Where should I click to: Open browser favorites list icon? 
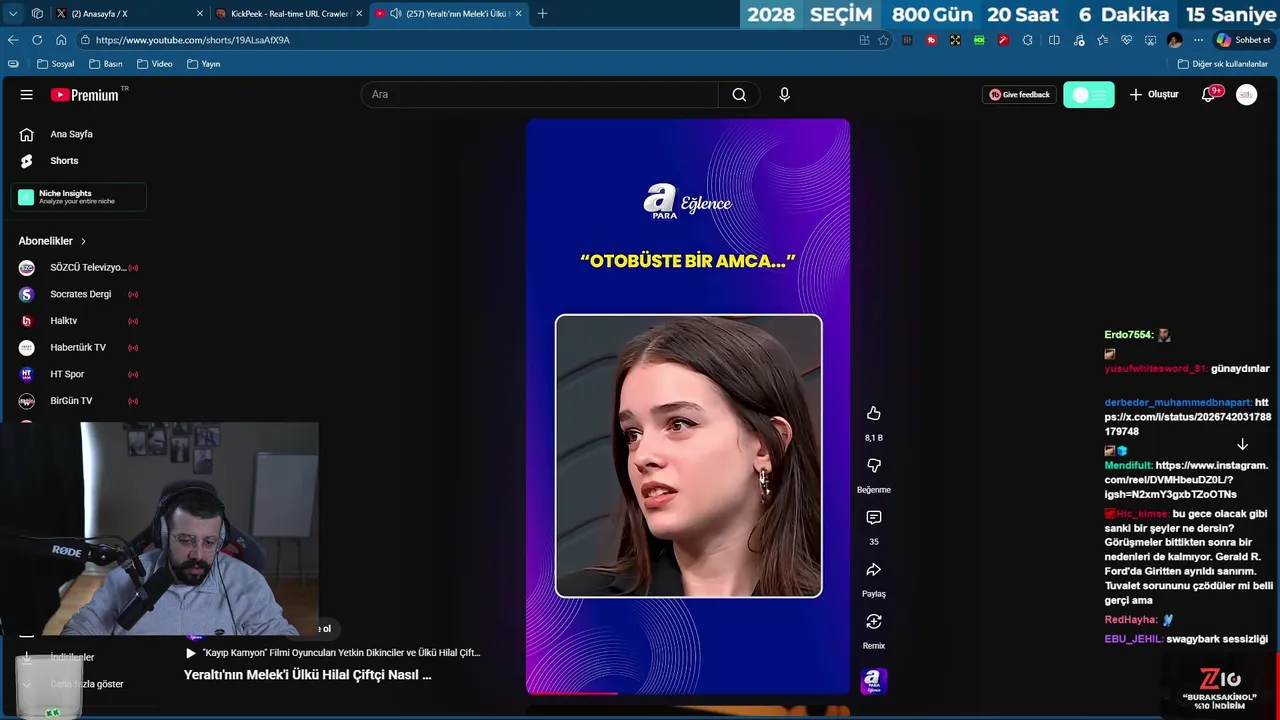point(1102,40)
